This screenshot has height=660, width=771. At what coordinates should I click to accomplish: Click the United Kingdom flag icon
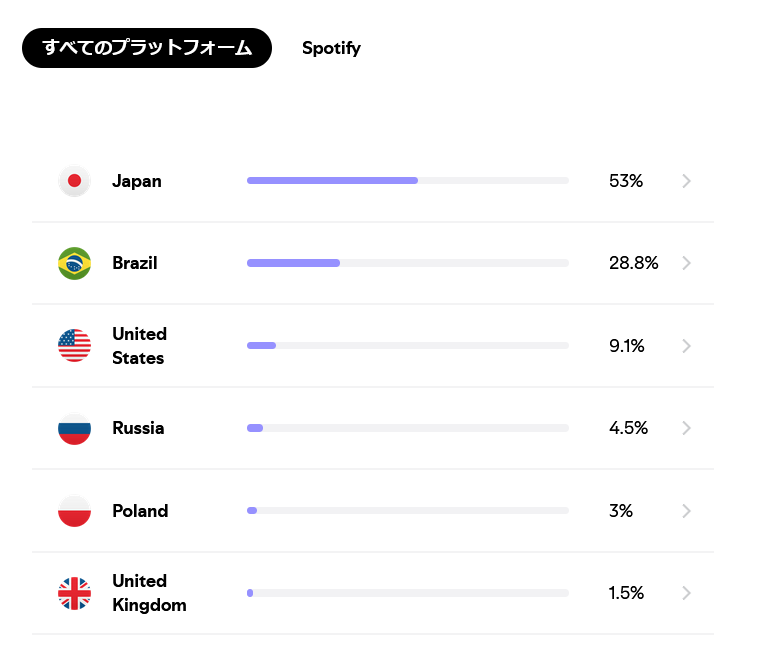pos(74,593)
